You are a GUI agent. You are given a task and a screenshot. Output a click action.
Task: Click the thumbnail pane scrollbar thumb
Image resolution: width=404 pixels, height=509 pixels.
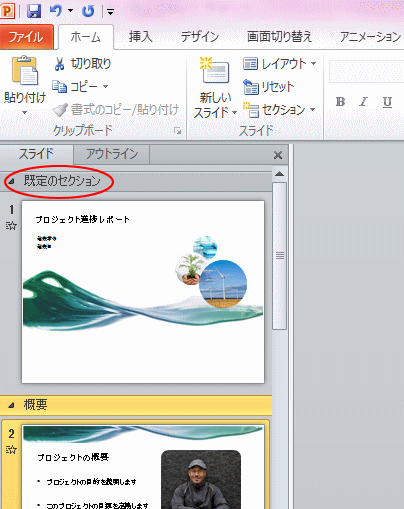coord(280,256)
